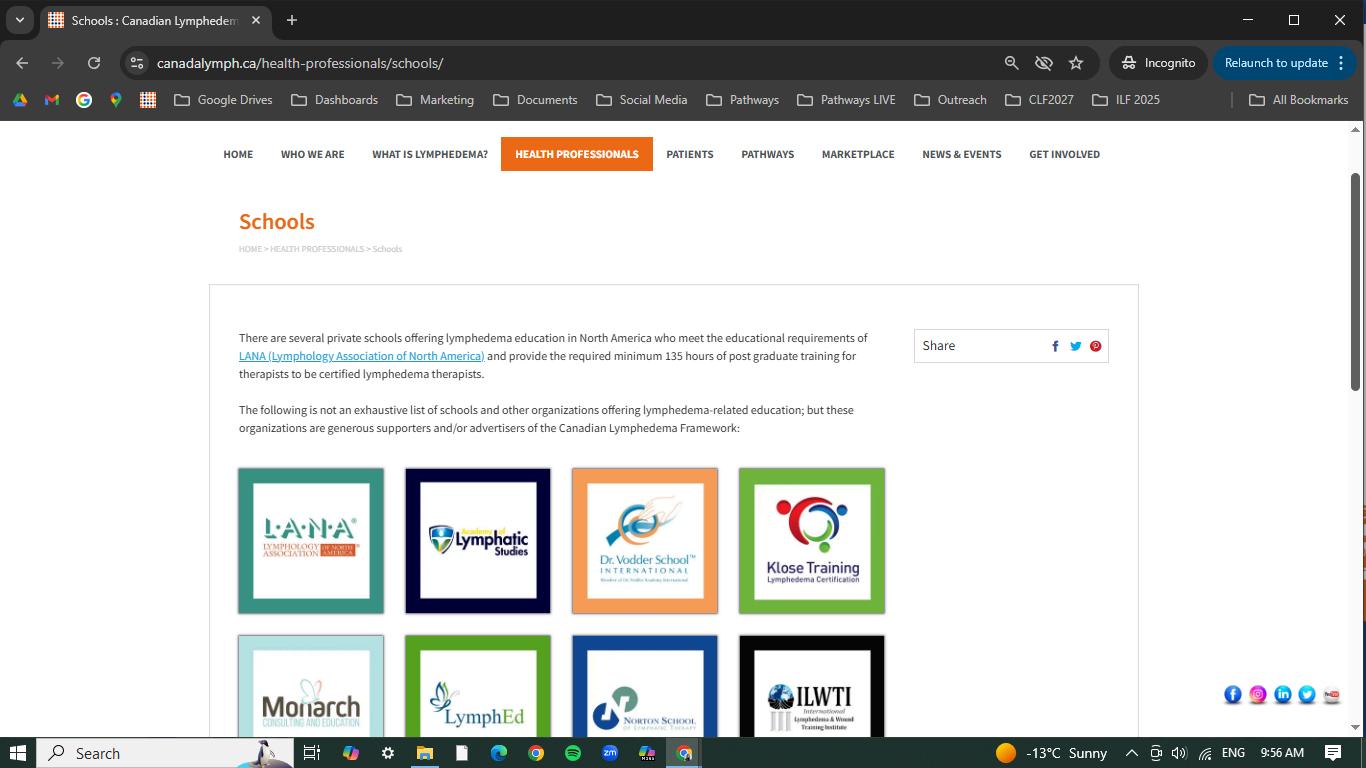Open the Google Drive bookmark icon
1366x768 pixels.
pos(20,100)
